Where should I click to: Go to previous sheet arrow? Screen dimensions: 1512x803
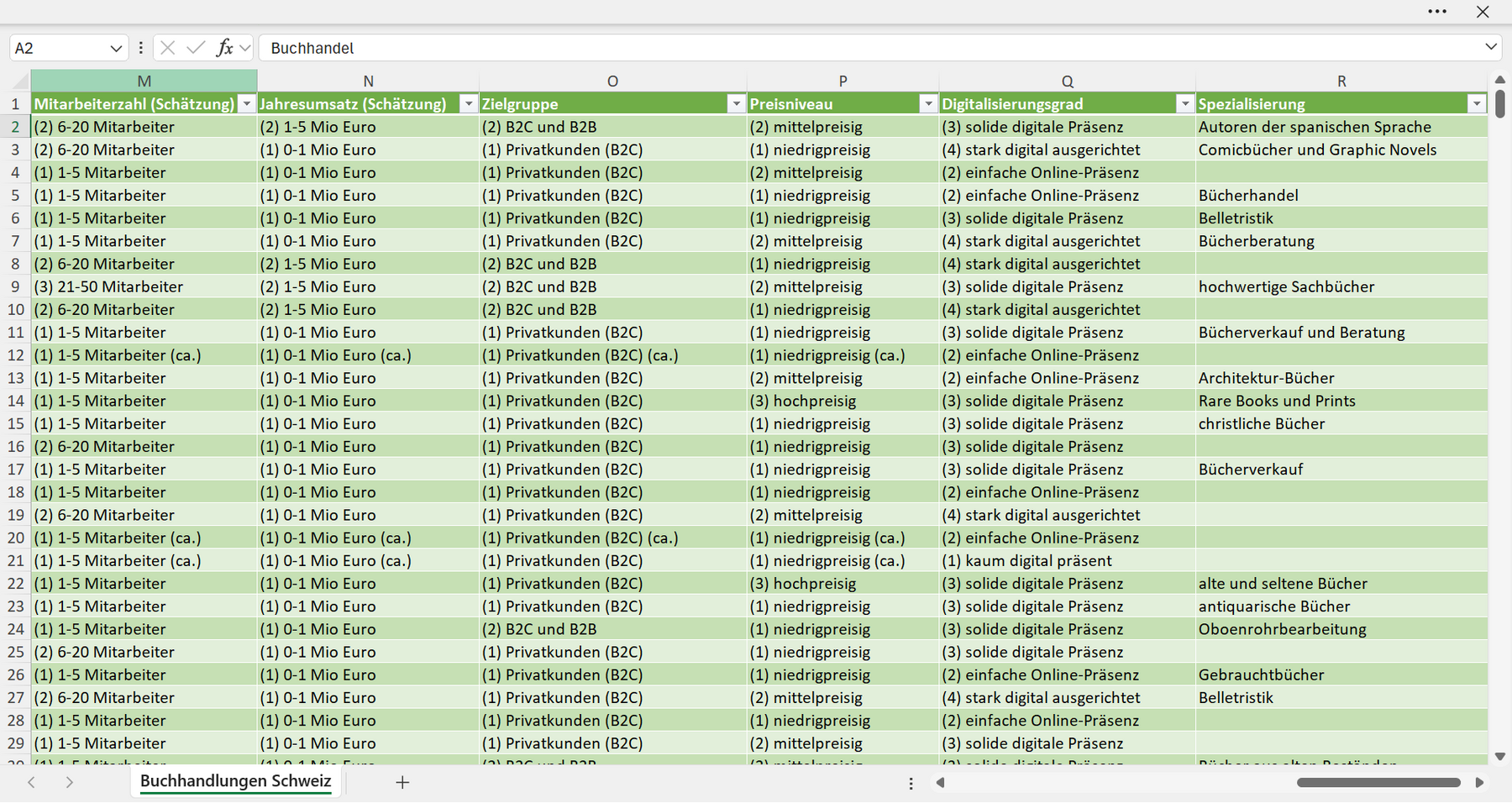[x=31, y=782]
